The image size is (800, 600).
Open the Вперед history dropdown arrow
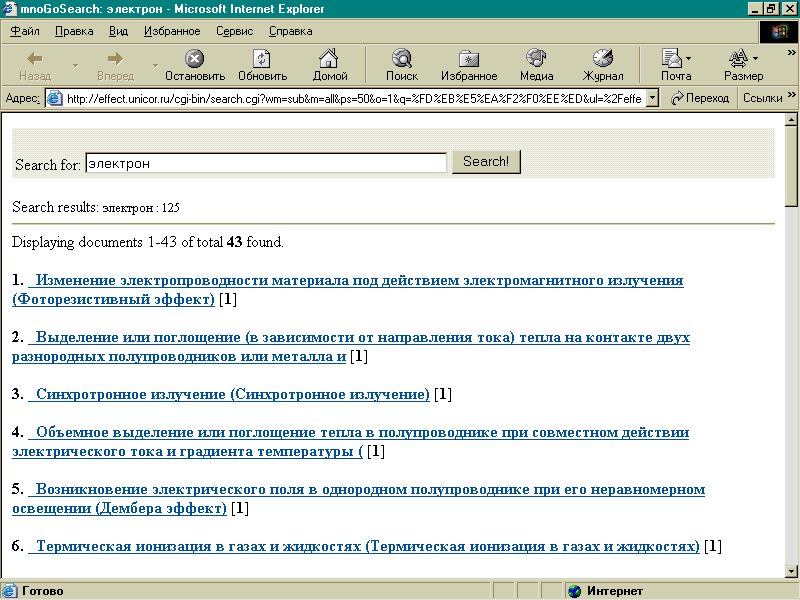155,65
